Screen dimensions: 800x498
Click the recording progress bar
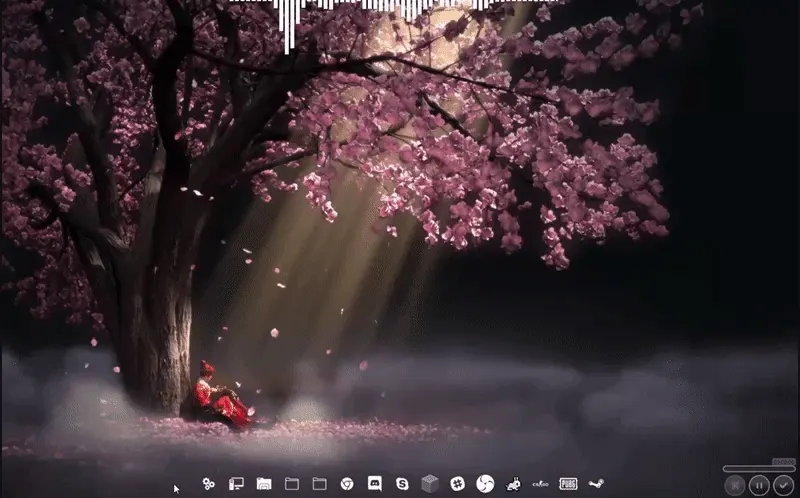pos(759,468)
